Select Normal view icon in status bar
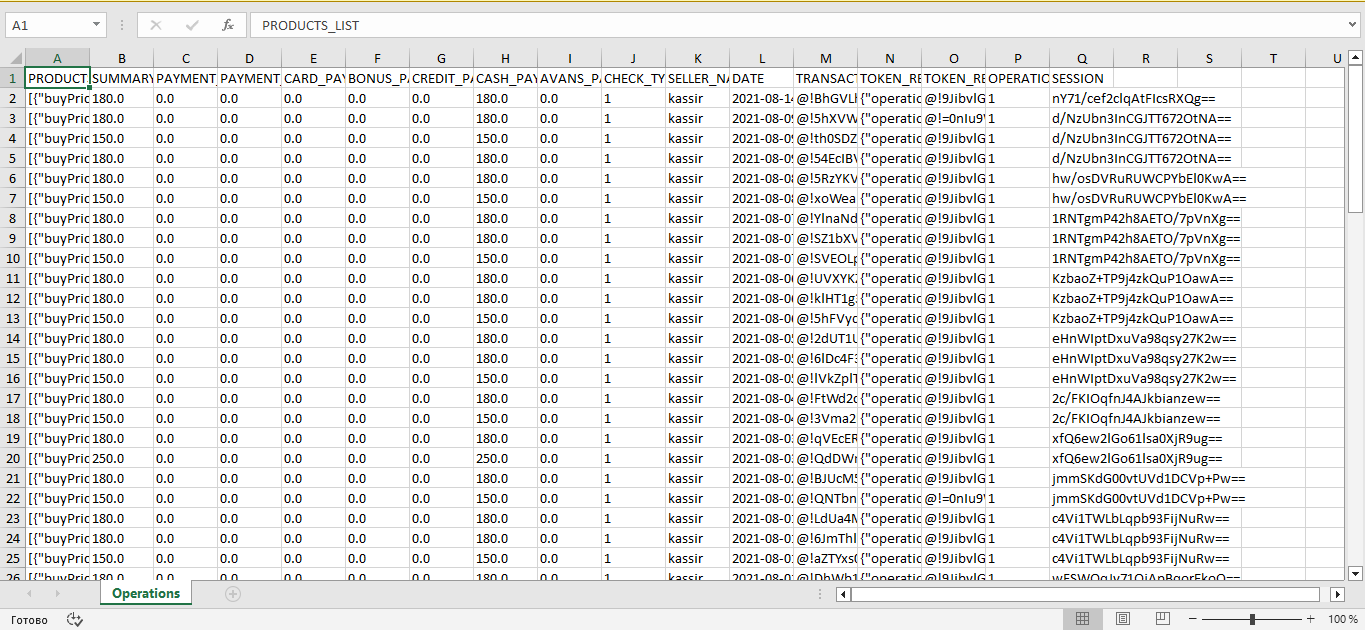 tap(1082, 620)
